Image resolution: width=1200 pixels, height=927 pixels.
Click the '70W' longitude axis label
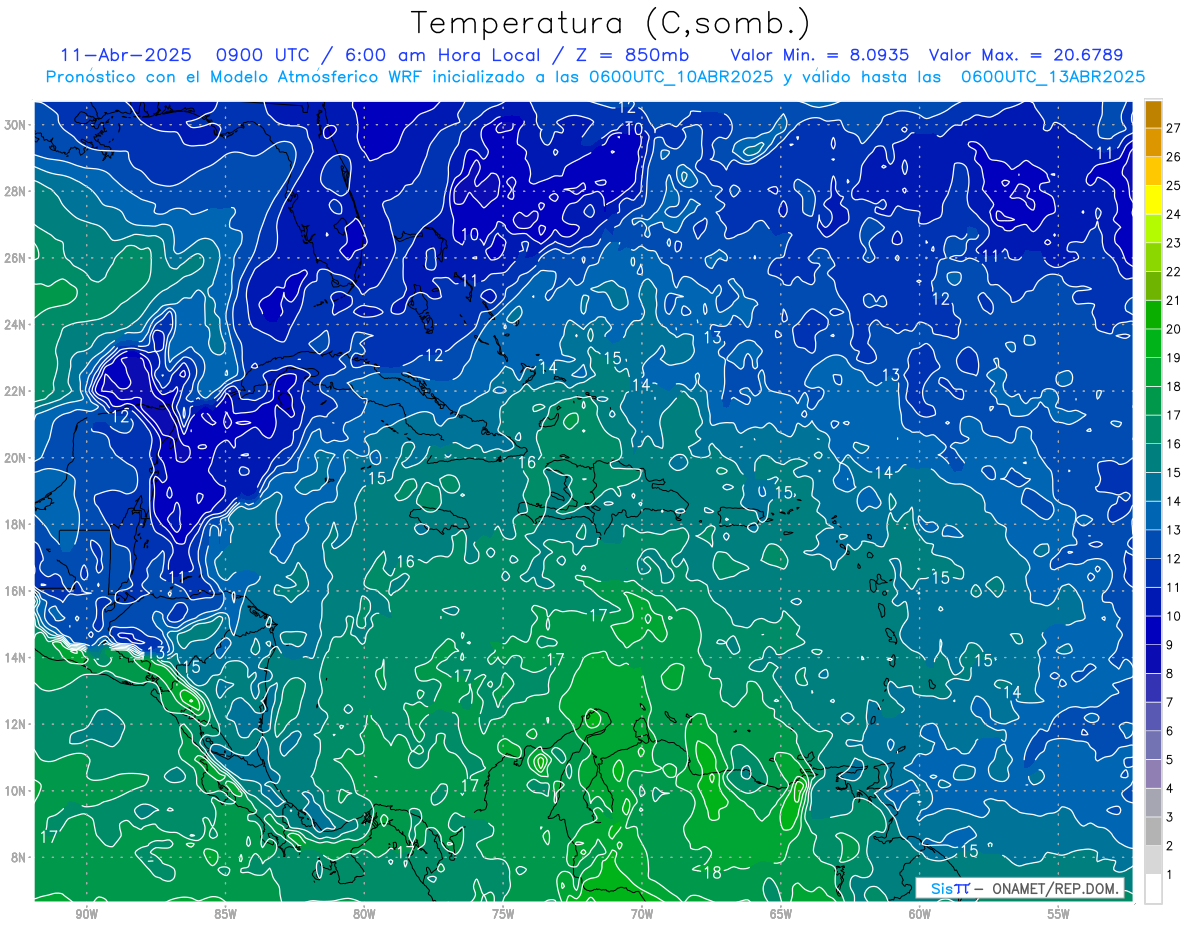642,914
